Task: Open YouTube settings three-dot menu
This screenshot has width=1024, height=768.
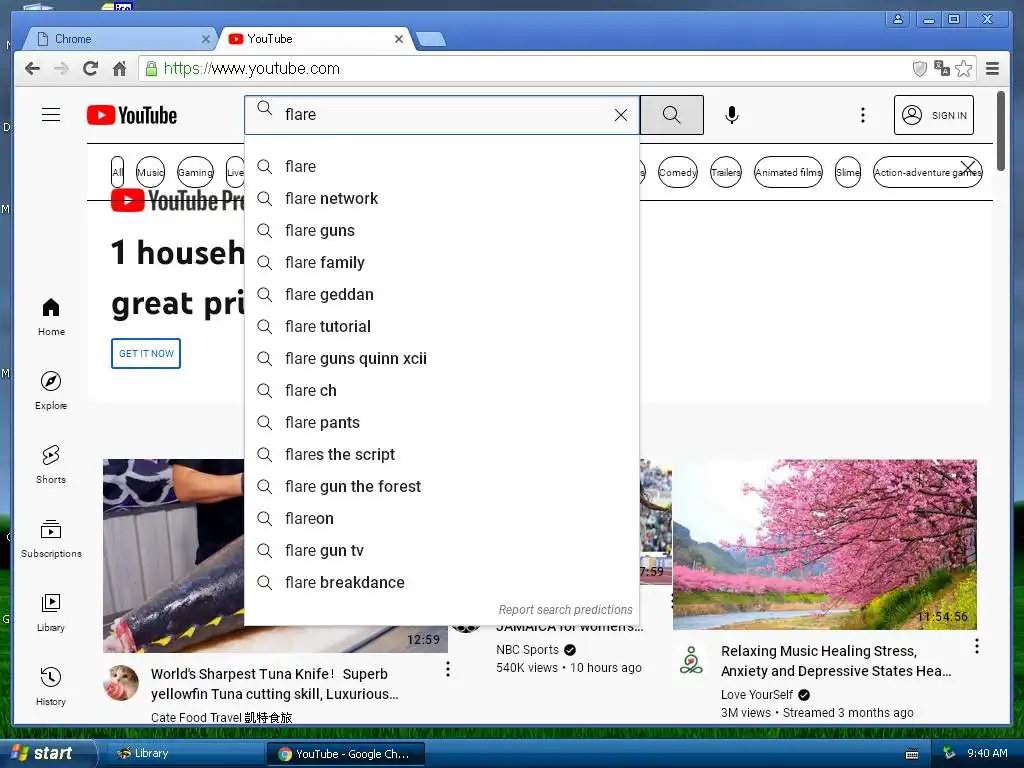Action: click(x=863, y=115)
